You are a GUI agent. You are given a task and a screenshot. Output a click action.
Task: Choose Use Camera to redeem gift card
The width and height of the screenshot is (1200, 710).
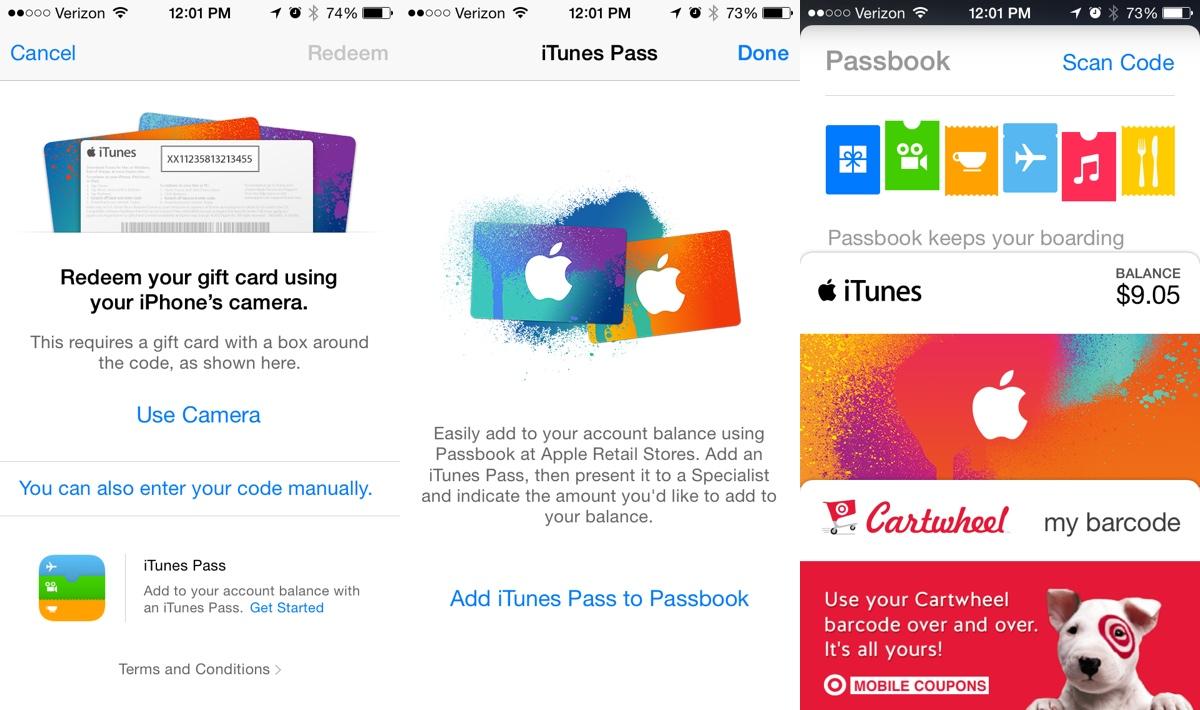click(199, 415)
